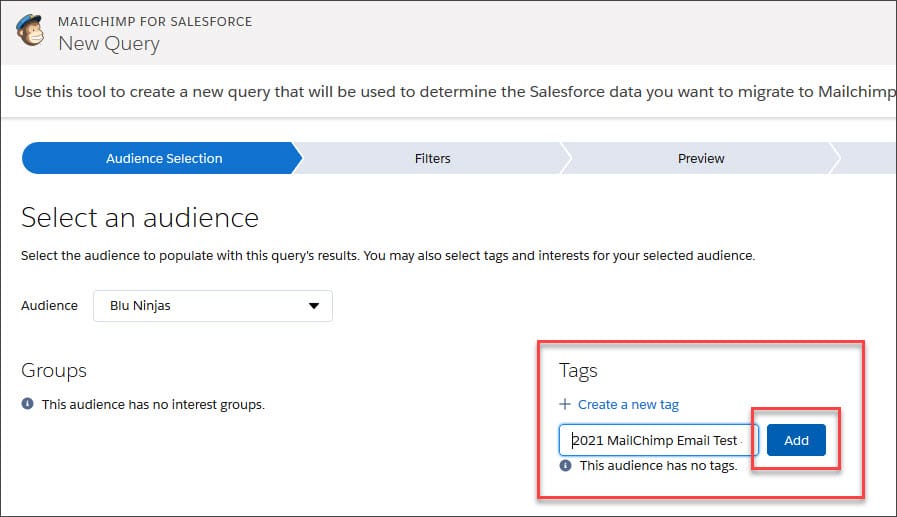Click the Select an audience heading
This screenshot has height=517, width=897.
[x=140, y=218]
